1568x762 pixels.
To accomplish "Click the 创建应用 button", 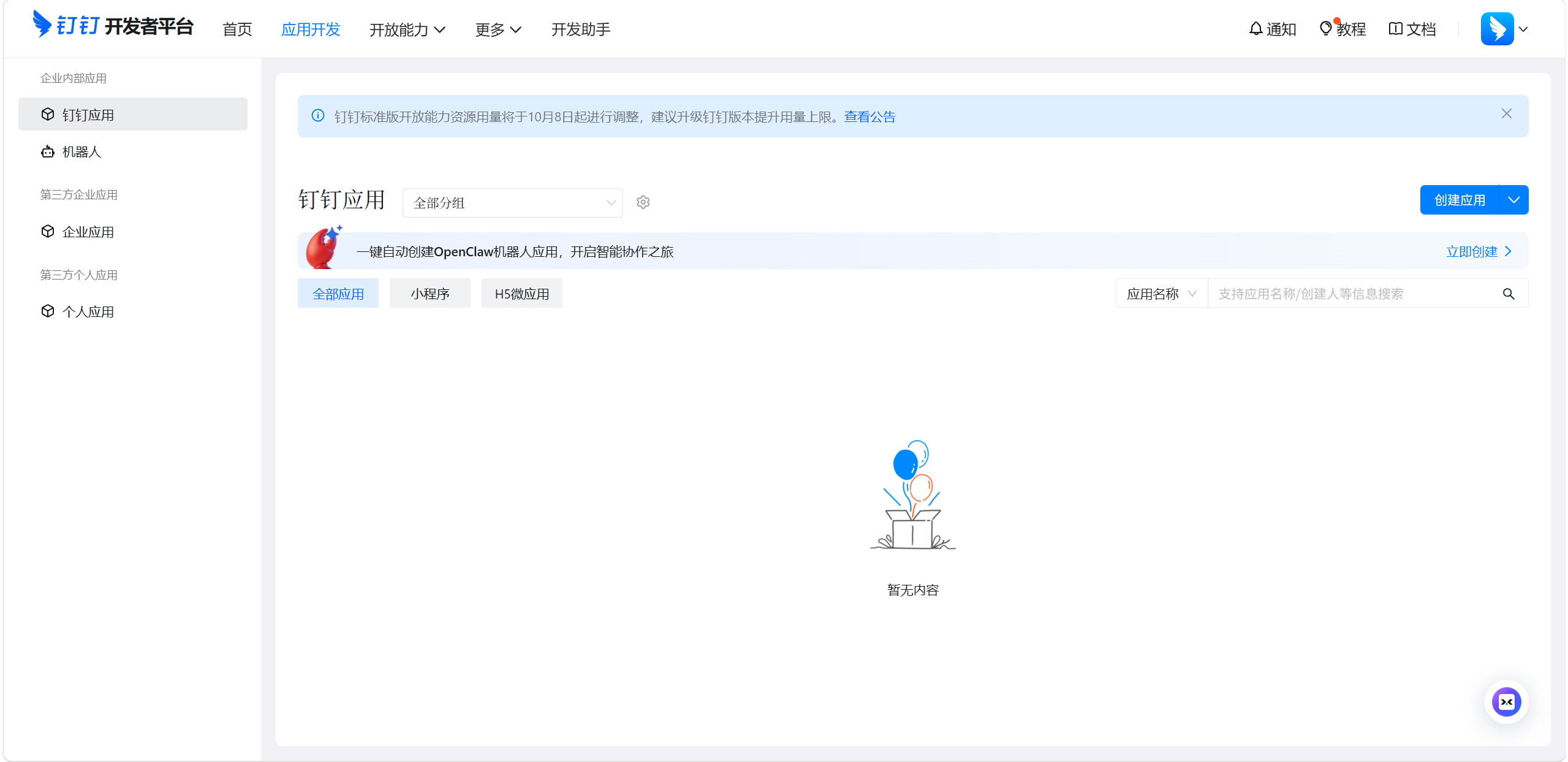I will click(x=1460, y=200).
